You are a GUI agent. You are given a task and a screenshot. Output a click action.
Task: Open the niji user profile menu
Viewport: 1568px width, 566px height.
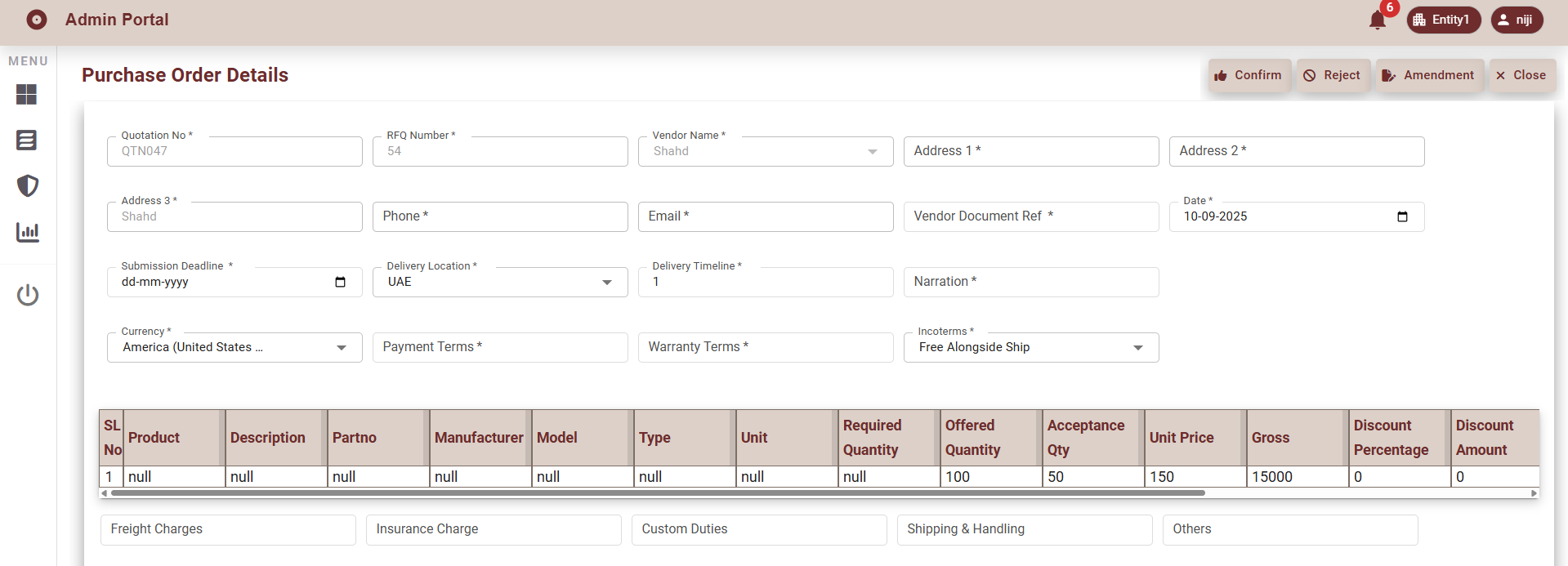[x=1517, y=20]
